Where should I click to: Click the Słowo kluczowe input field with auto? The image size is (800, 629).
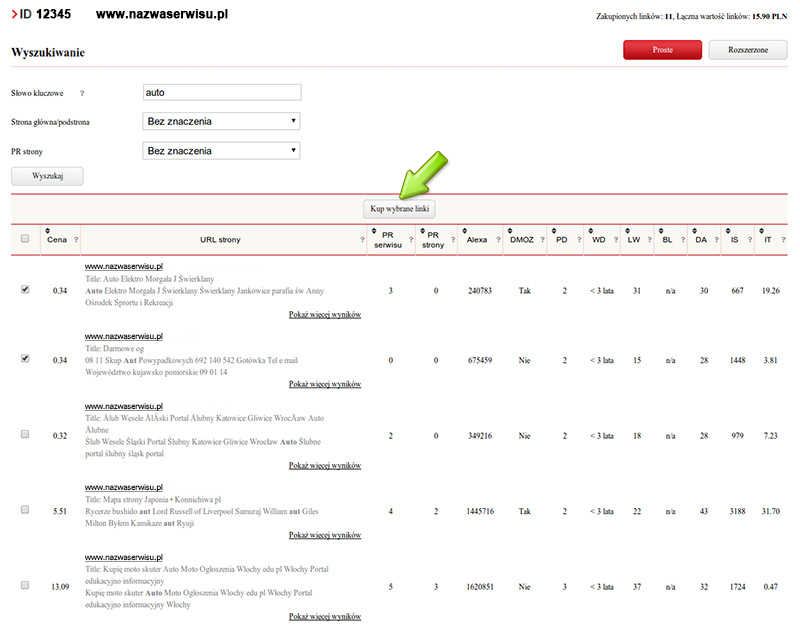222,92
